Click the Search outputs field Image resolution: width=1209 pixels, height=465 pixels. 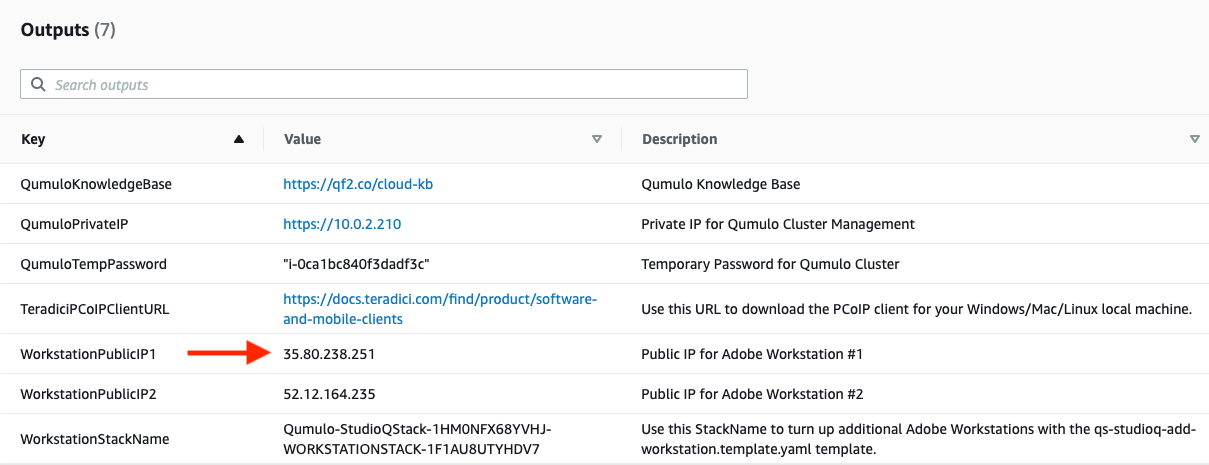(x=384, y=84)
